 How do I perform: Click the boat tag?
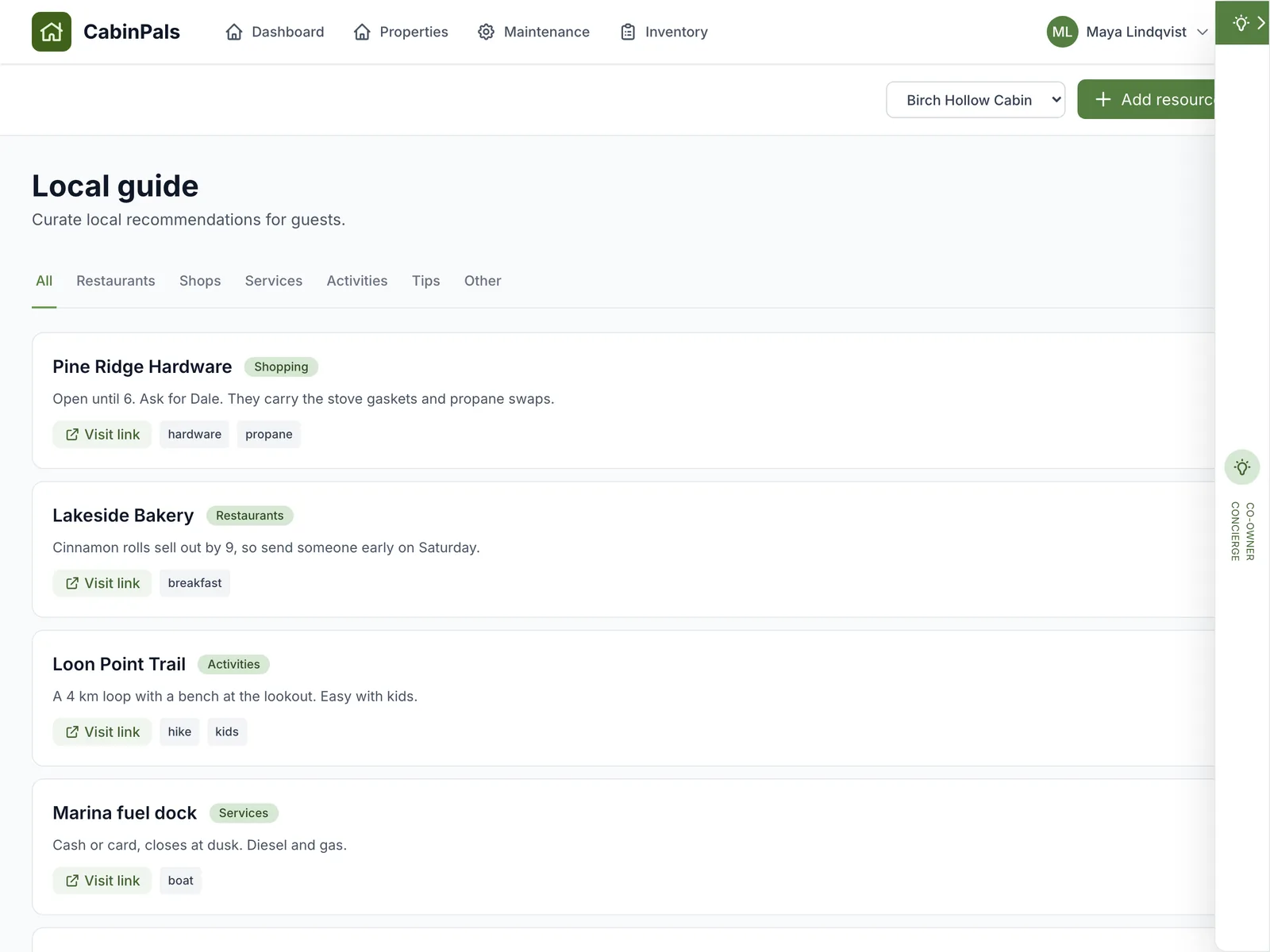[180, 881]
